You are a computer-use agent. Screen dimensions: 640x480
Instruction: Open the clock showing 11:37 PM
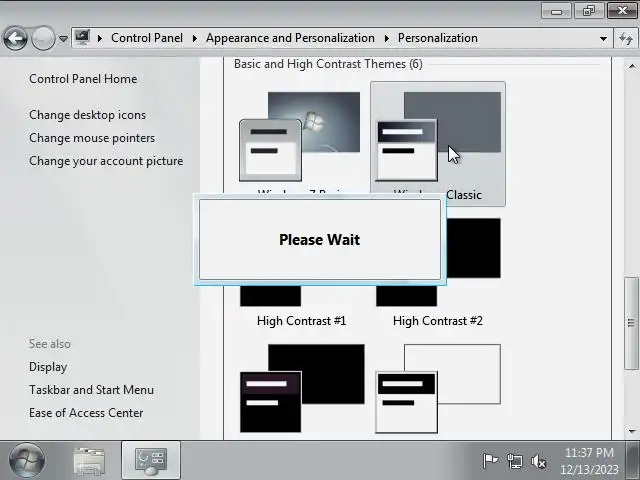tap(589, 461)
